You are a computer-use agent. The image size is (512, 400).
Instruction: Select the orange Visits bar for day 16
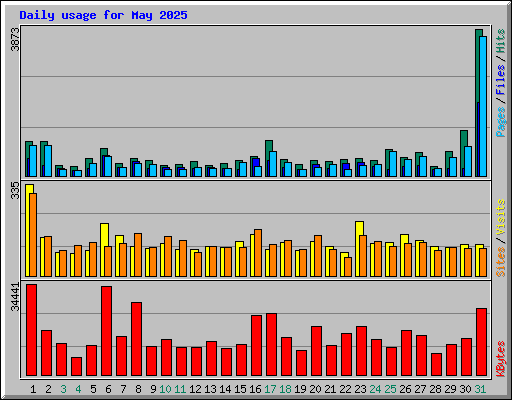click(x=258, y=253)
